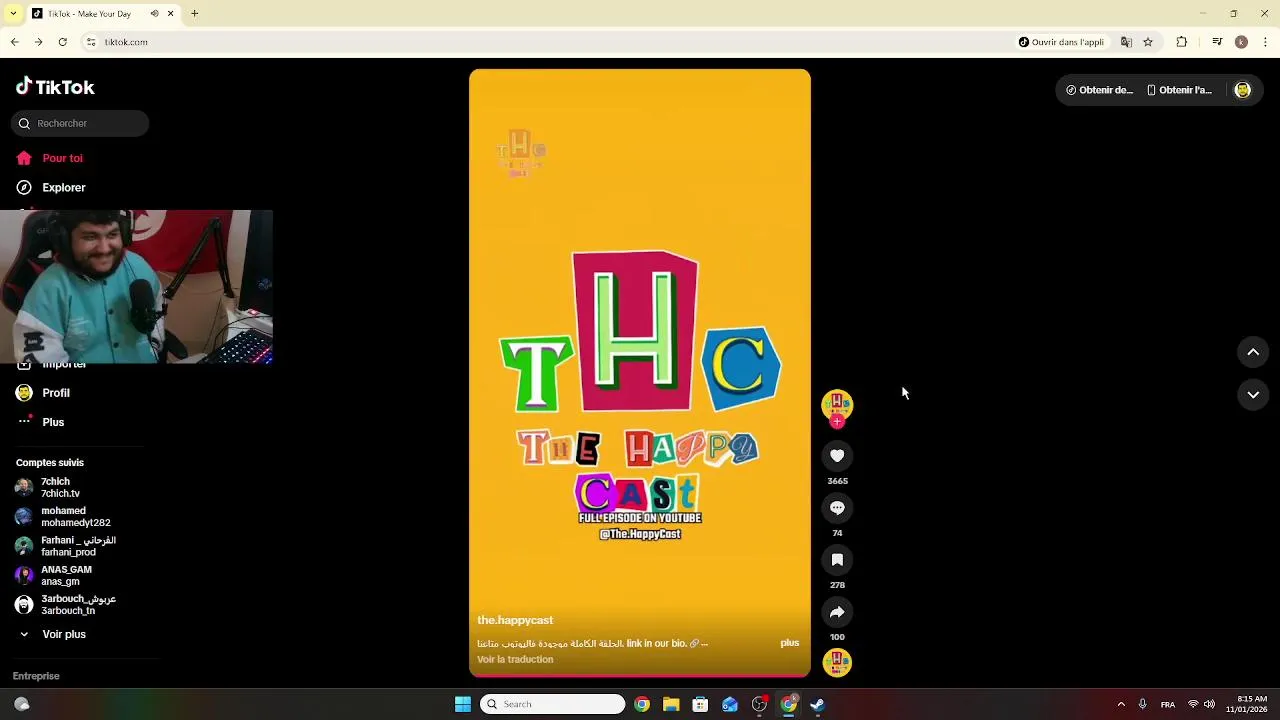This screenshot has width=1280, height=720.
Task: Open the Explorer section
Action: coord(51,187)
